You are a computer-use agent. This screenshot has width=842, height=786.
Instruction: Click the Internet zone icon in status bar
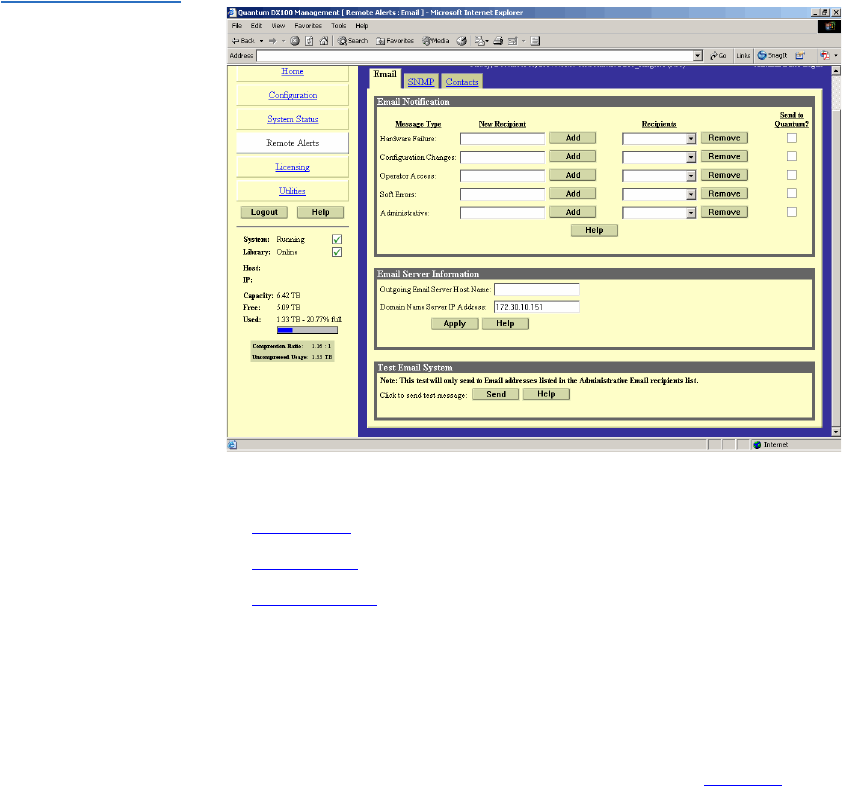[757, 445]
